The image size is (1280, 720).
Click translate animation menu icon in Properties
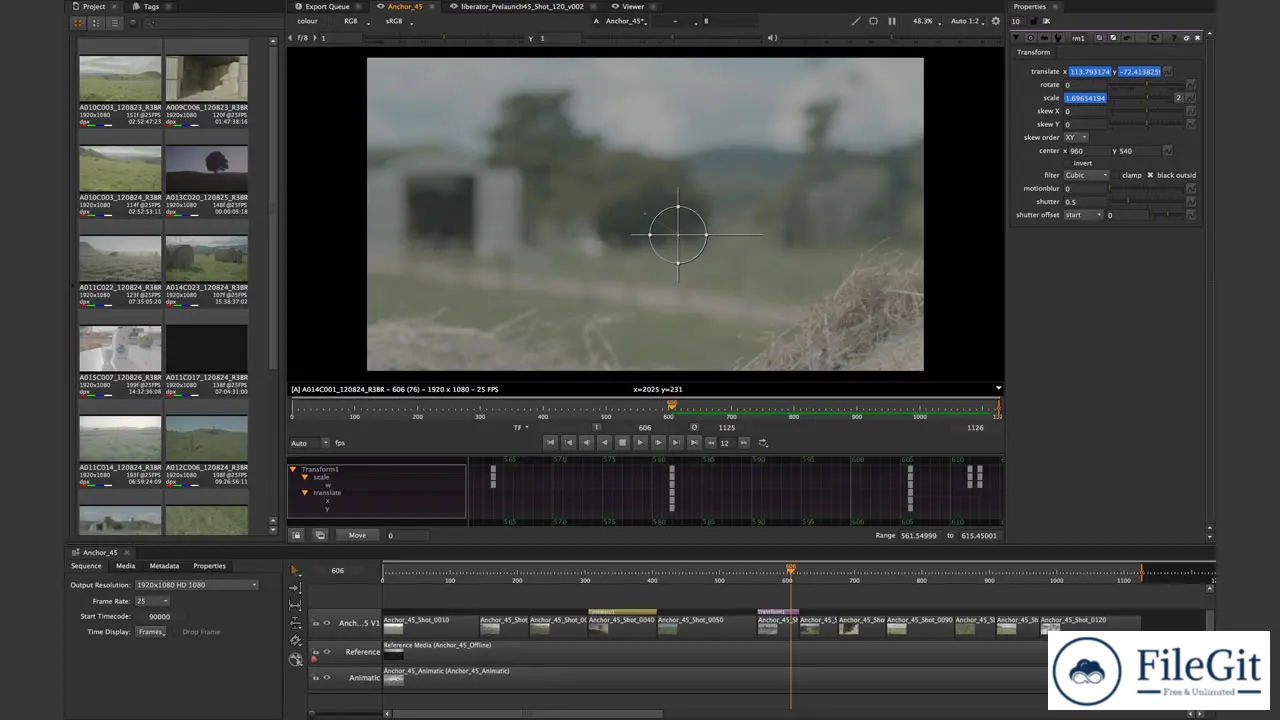pyautogui.click(x=1166, y=72)
